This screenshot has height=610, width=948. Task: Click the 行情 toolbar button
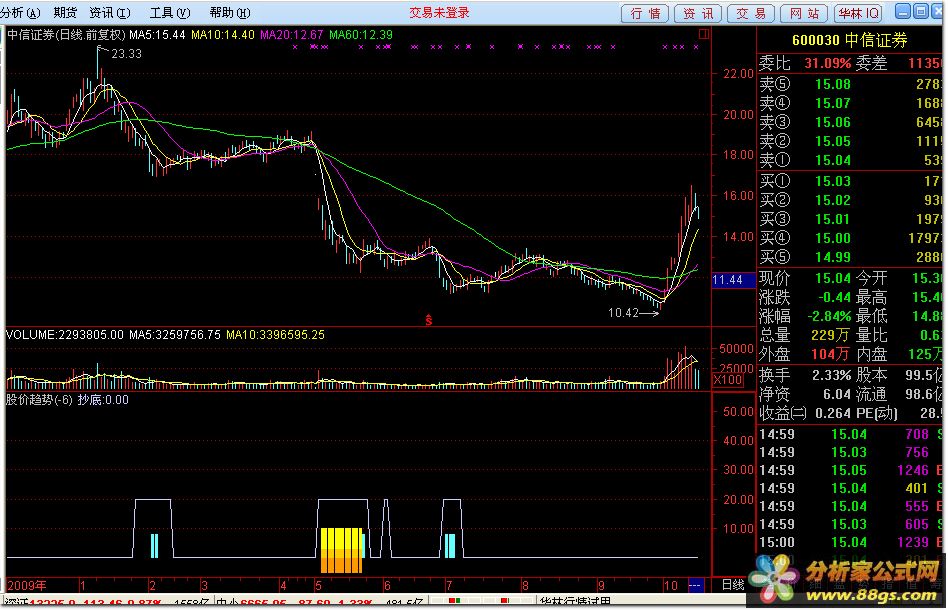pos(645,13)
